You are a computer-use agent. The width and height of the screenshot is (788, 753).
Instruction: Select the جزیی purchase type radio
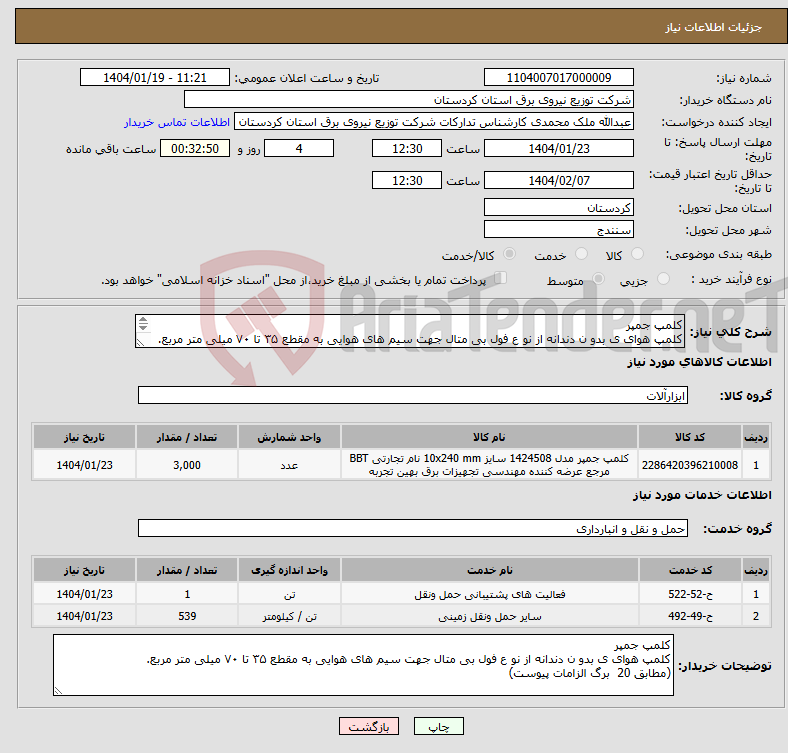pyautogui.click(x=663, y=278)
